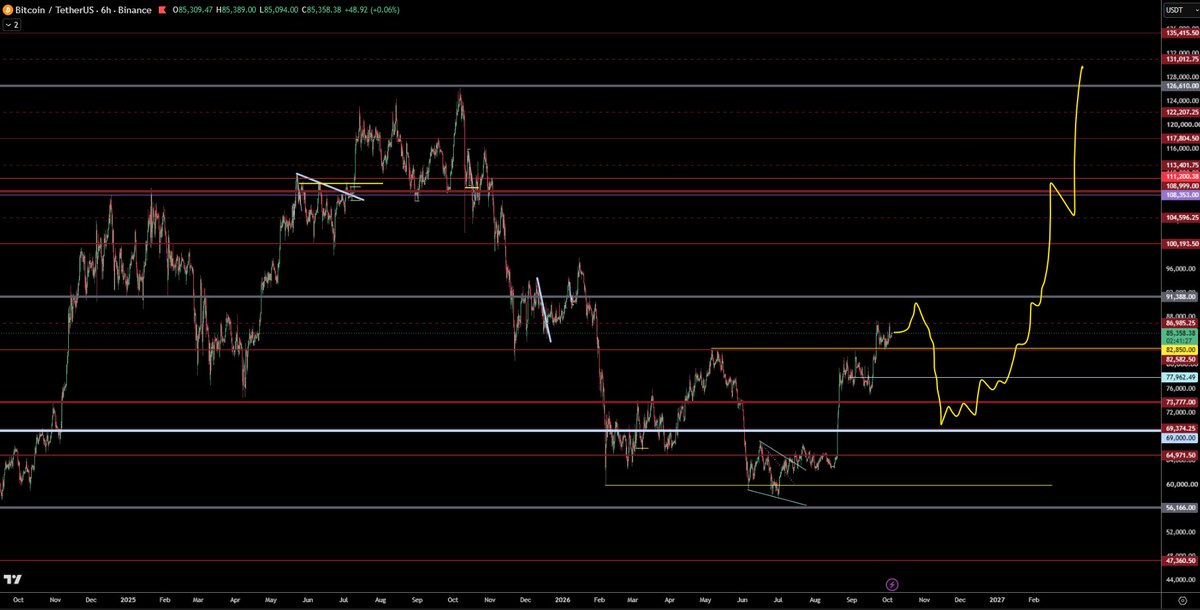
Task: Click the 64,971.50 red price label
Action: pos(1181,455)
